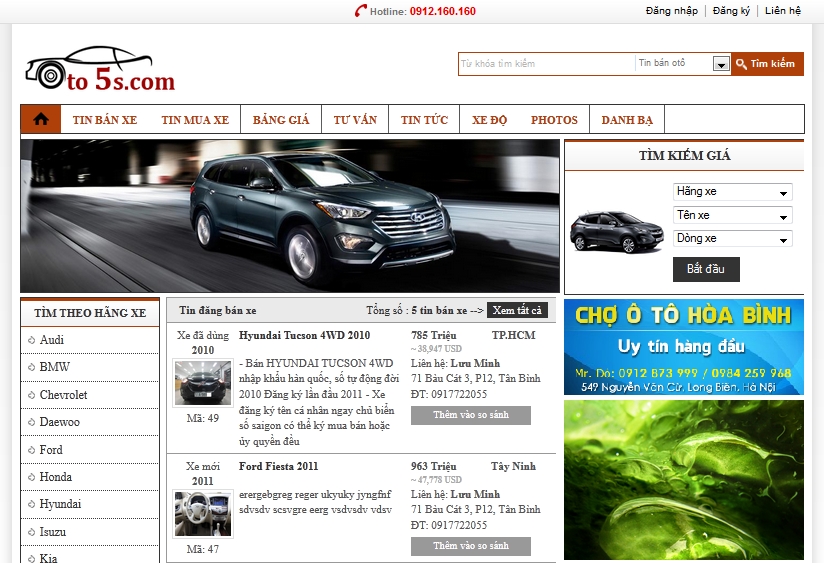Click the 785 Triệu price text
Viewport: 824px width, 563px height.
[434, 335]
